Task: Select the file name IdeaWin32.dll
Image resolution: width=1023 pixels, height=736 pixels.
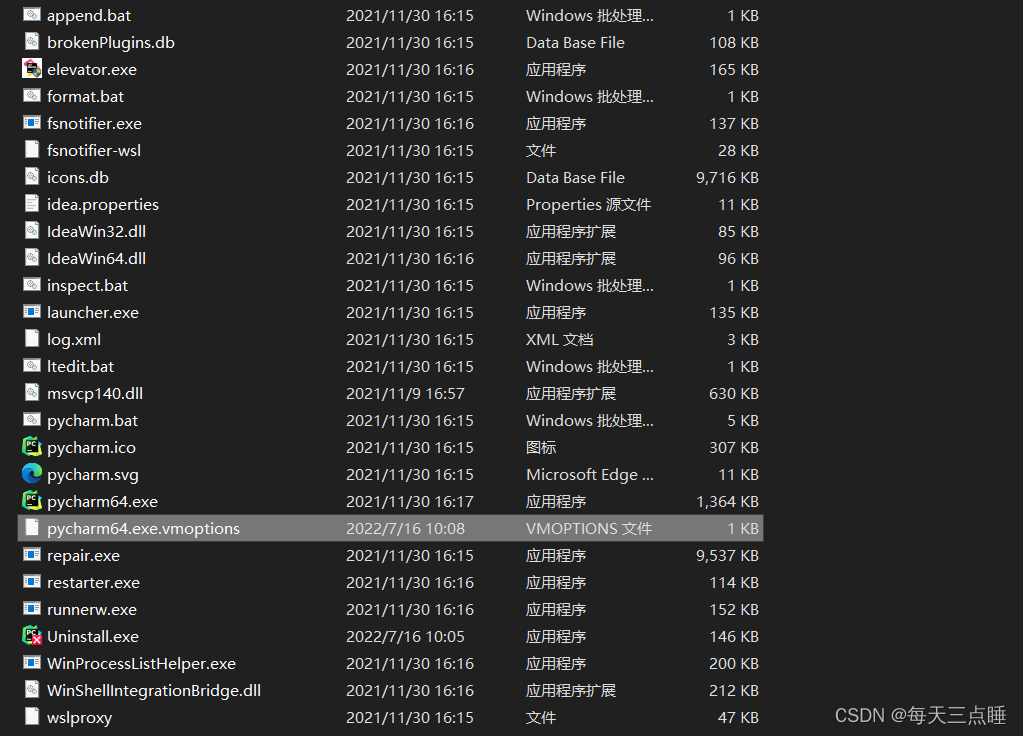Action: (97, 232)
